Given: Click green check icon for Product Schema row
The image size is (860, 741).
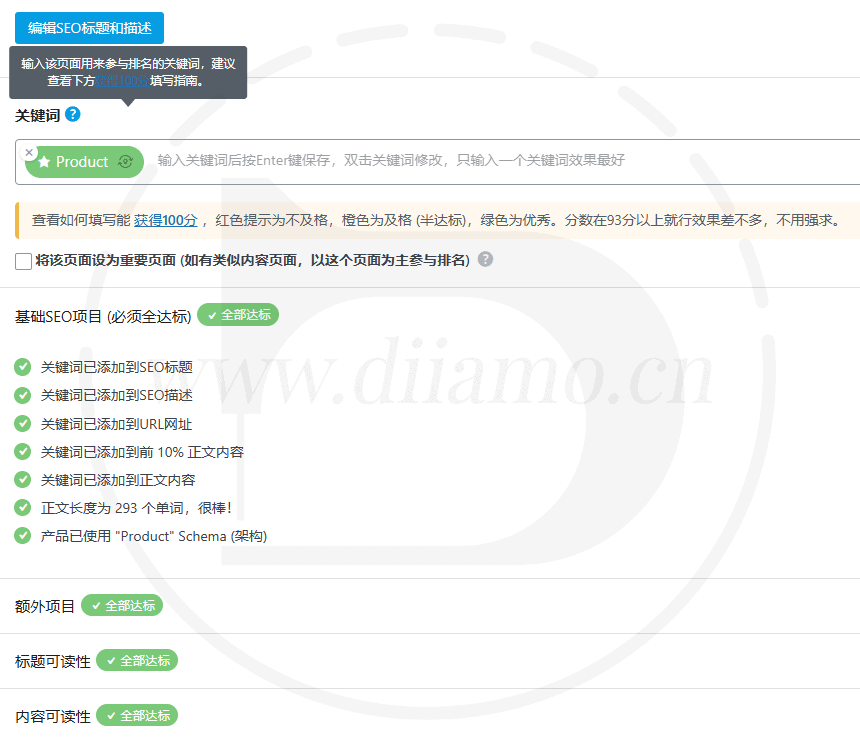Looking at the screenshot, I should (22, 535).
